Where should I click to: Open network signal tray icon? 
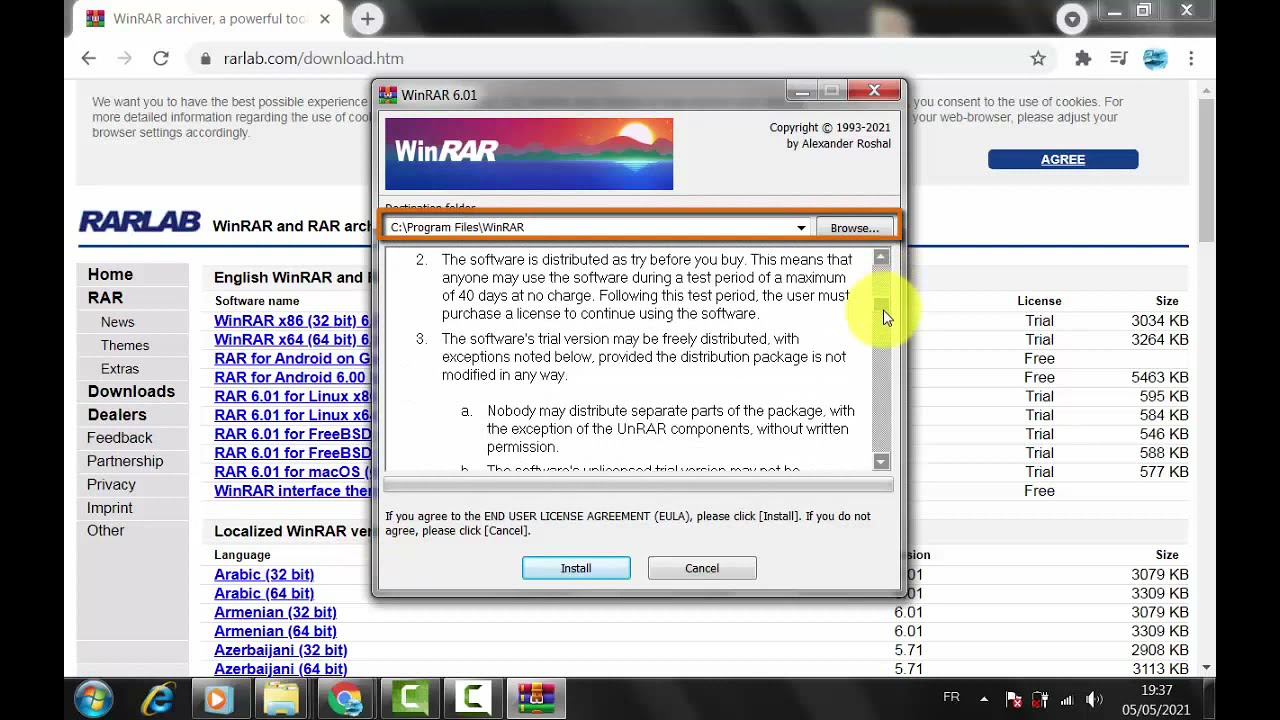click(1067, 700)
